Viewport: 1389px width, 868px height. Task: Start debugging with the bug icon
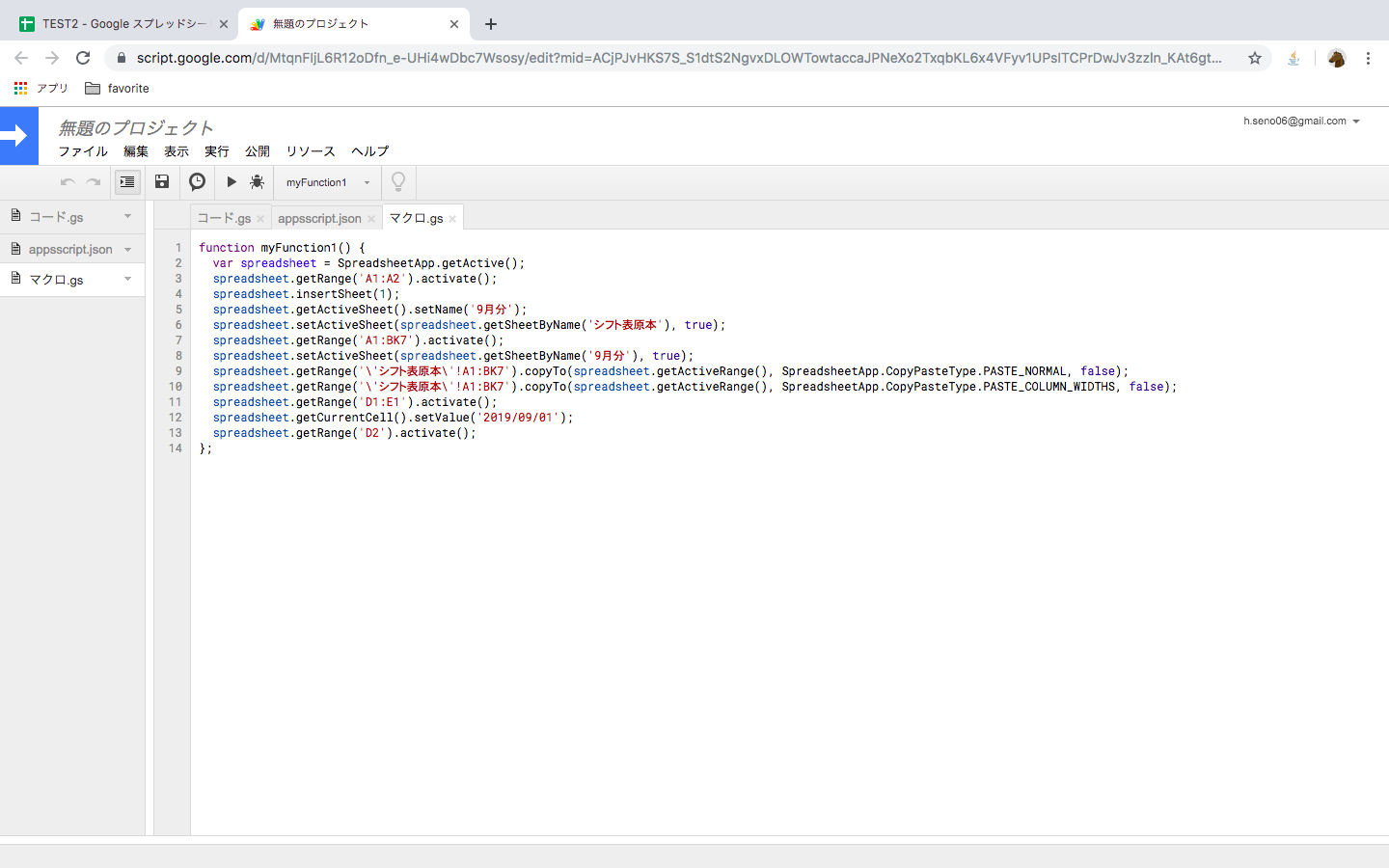[257, 181]
